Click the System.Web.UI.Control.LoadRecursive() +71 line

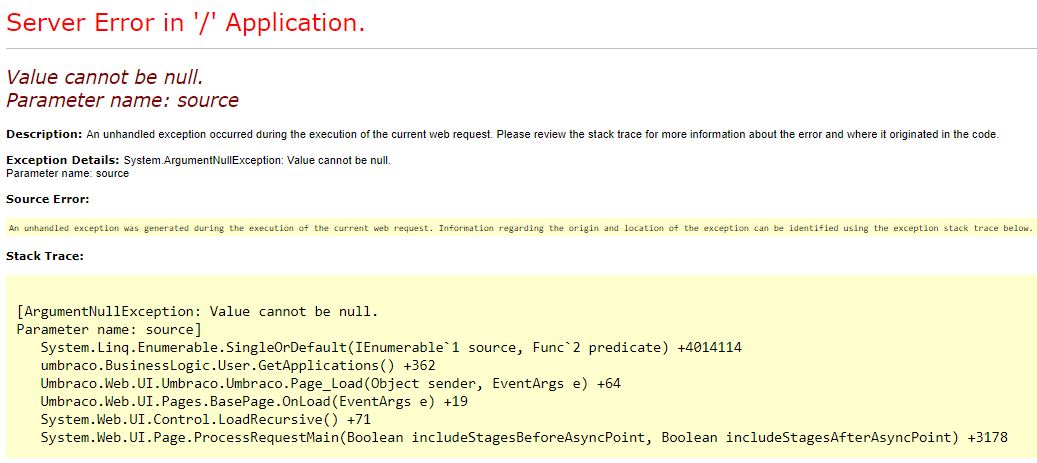[x=206, y=419]
